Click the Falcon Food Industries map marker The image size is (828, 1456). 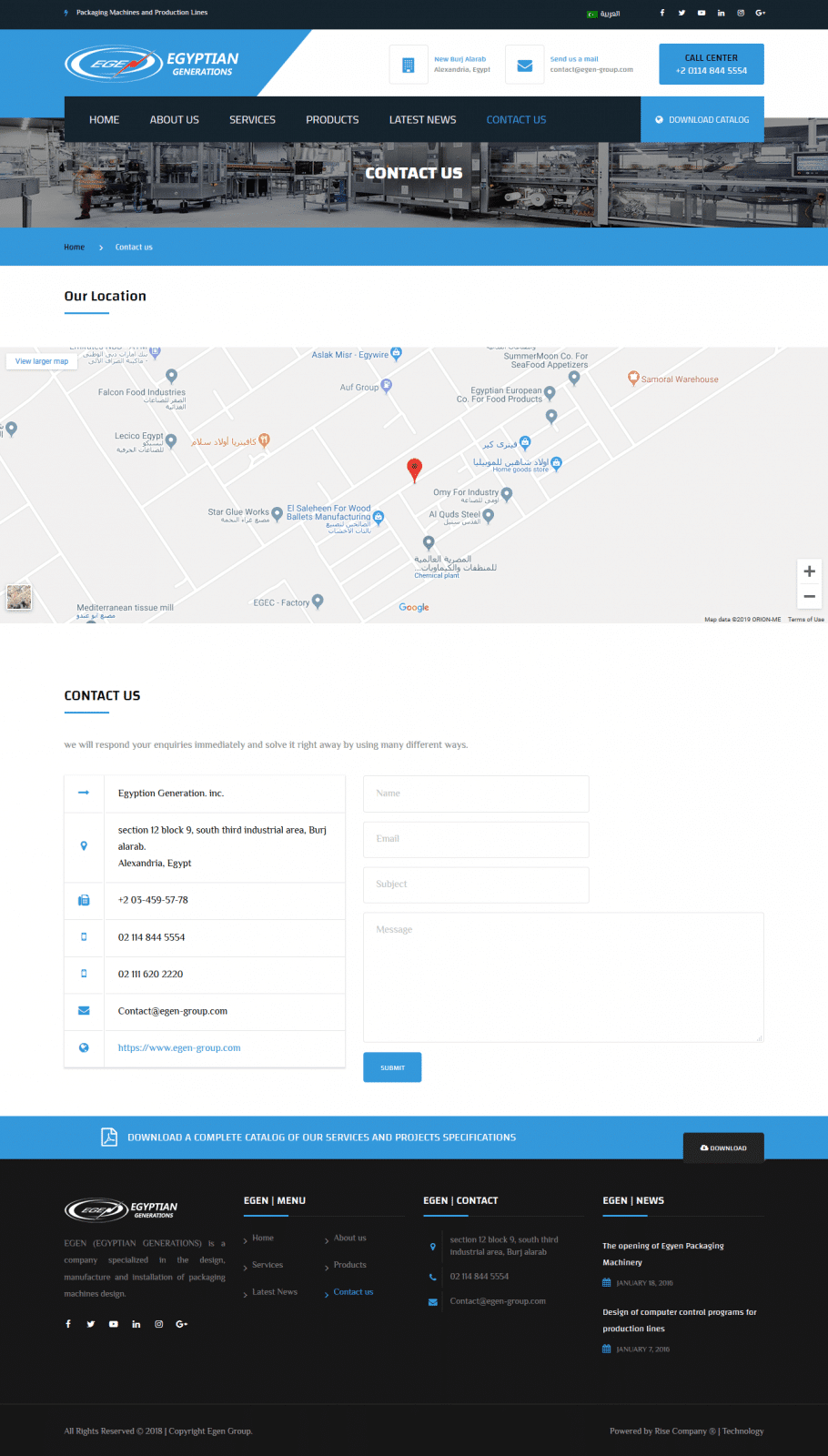point(171,375)
